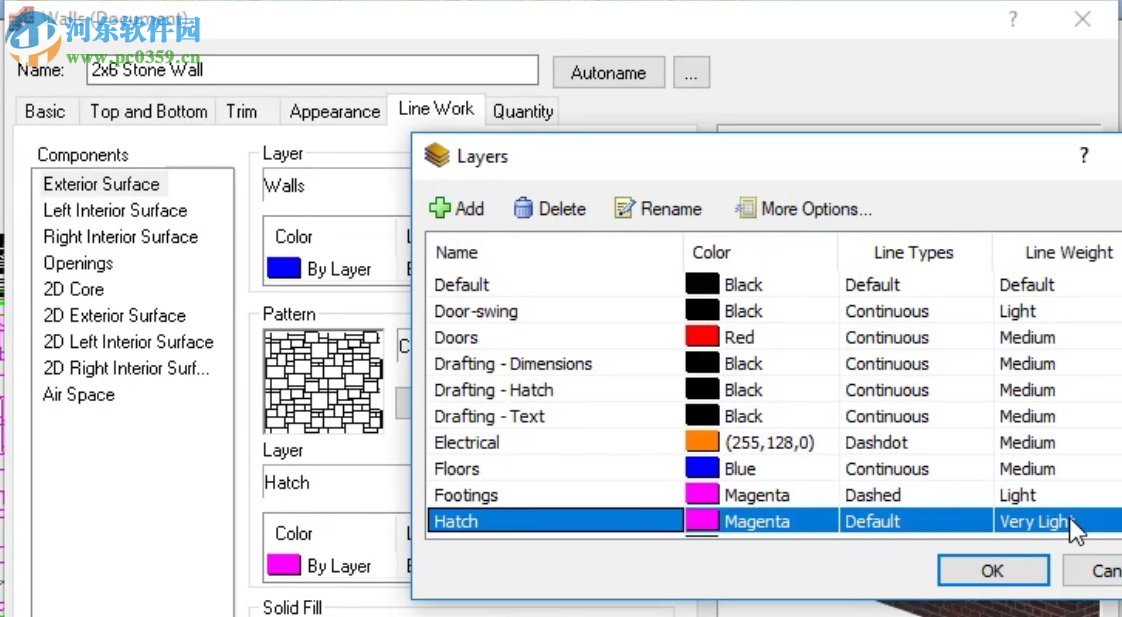Click the Add layer plus icon
The width and height of the screenshot is (1122, 617).
click(x=440, y=208)
